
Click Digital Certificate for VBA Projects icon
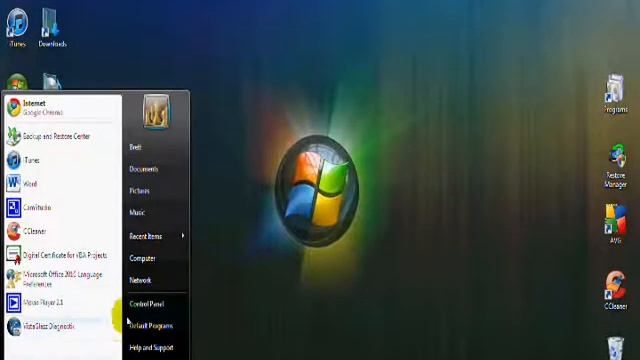(13, 255)
